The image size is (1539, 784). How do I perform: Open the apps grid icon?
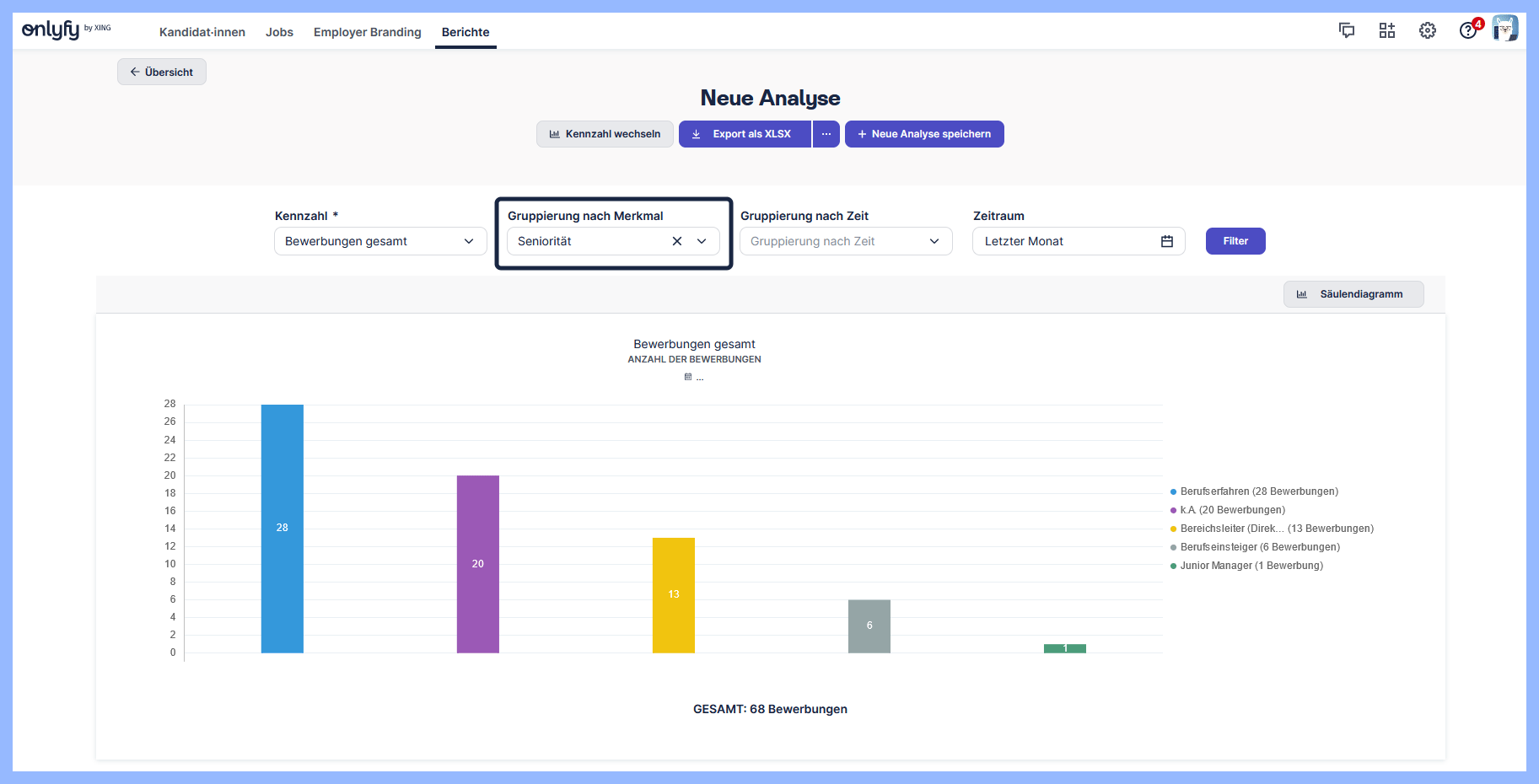(x=1387, y=31)
